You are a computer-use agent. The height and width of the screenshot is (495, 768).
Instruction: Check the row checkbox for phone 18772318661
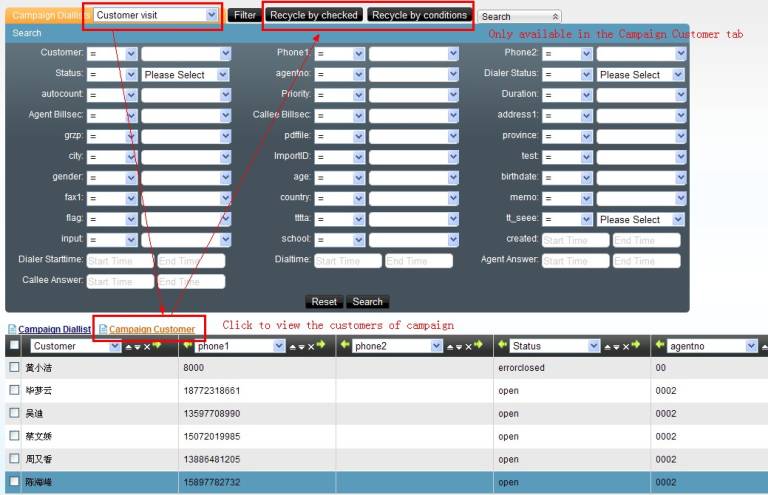(x=14, y=391)
